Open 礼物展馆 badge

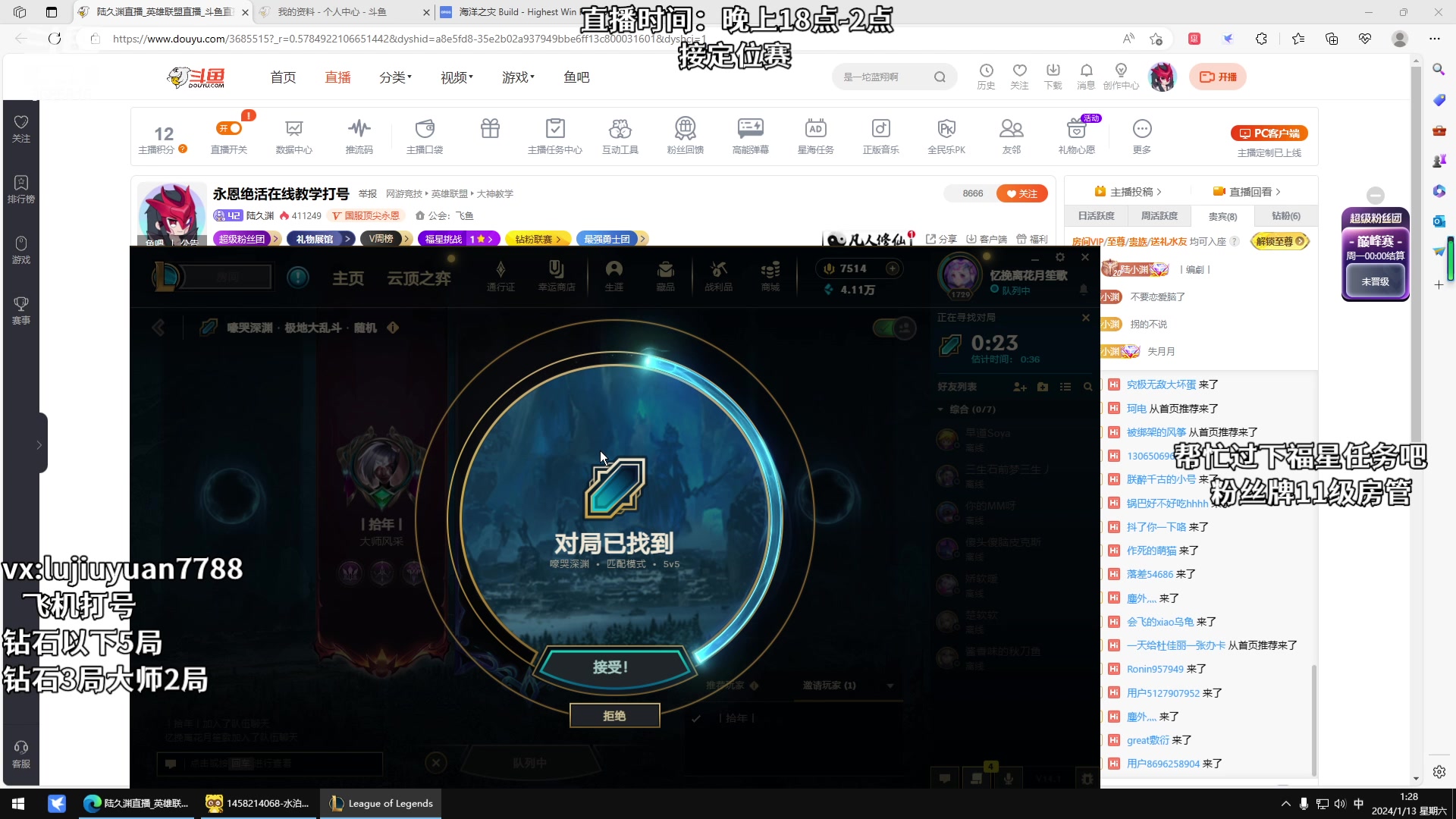pyautogui.click(x=319, y=239)
